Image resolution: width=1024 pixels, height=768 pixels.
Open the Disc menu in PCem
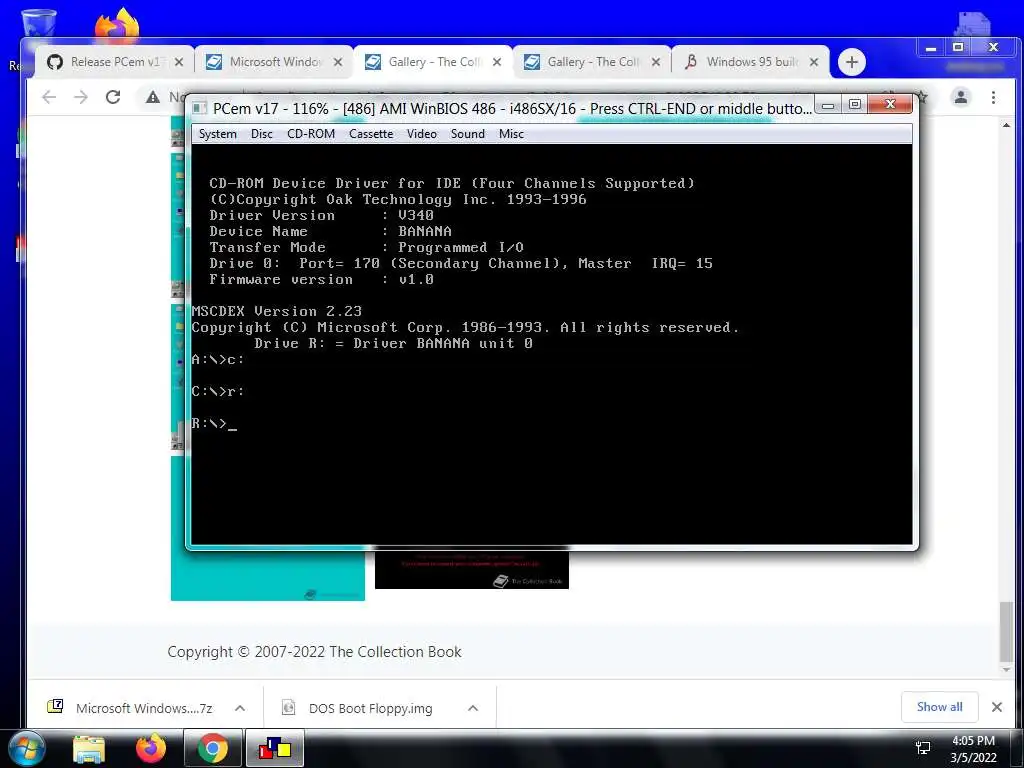point(261,134)
